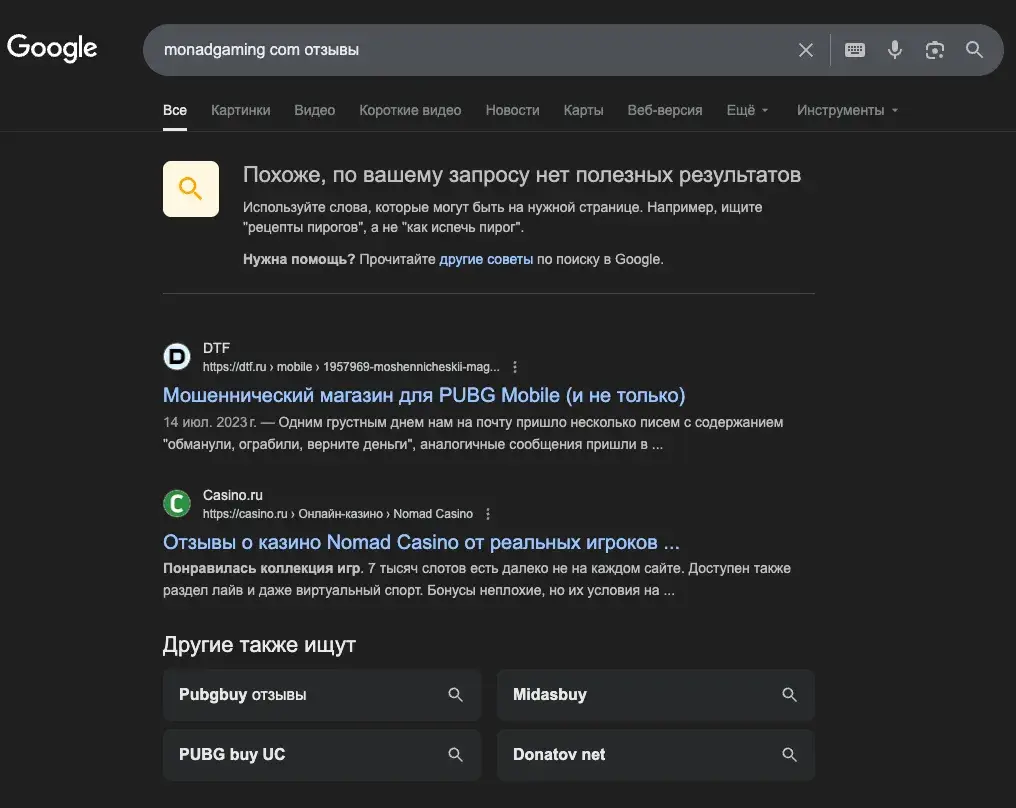Select the Pubgbuy отзывы related search
1016x808 pixels.
(x=322, y=695)
